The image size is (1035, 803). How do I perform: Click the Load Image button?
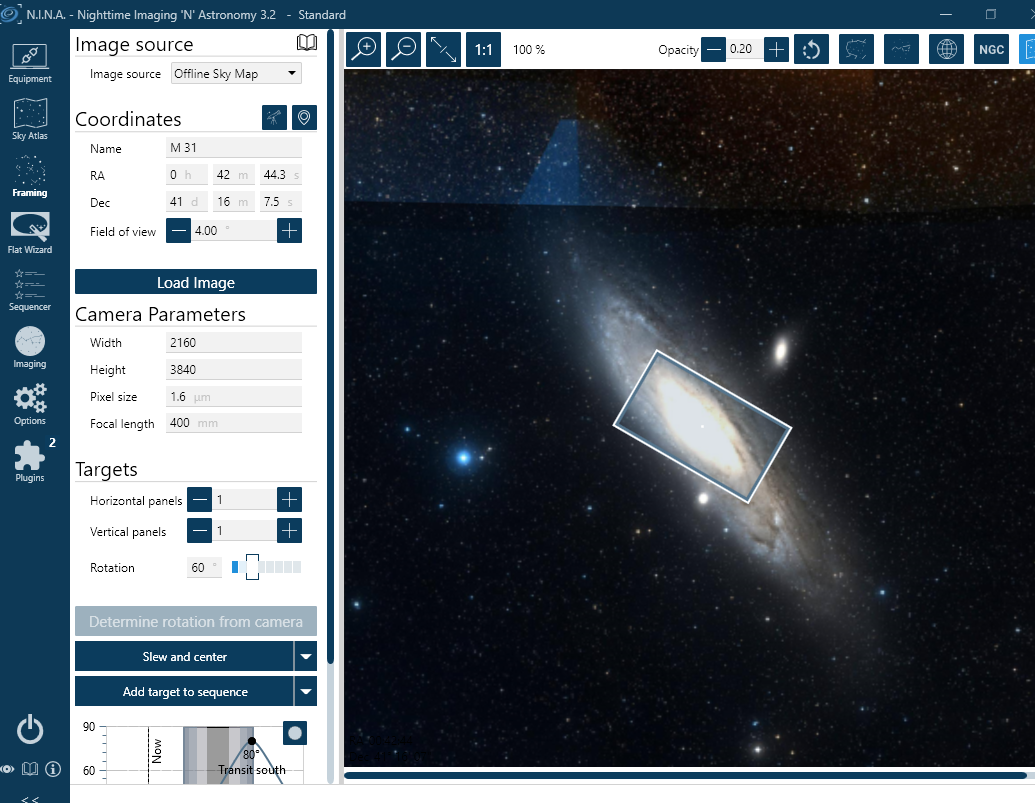pos(196,282)
